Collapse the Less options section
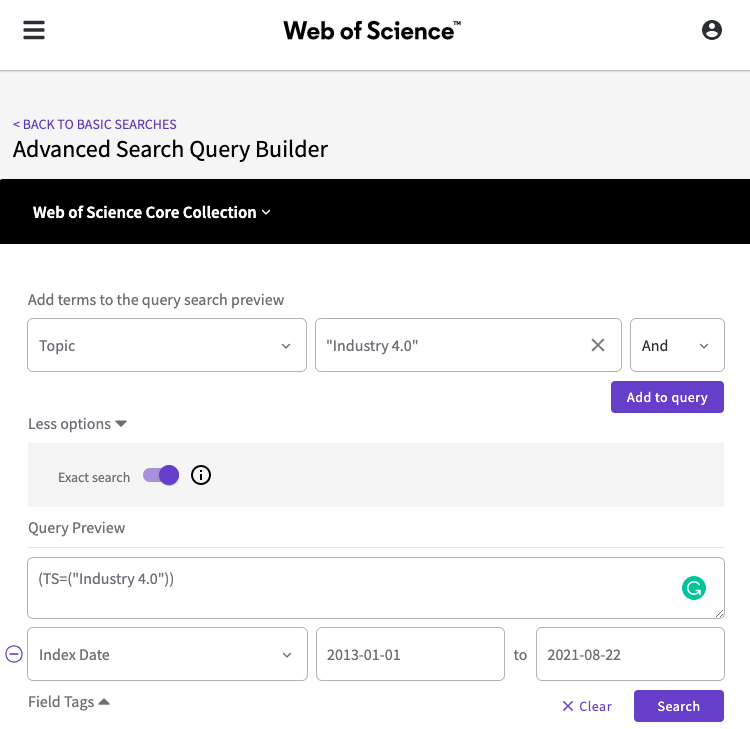The image size is (750, 729). coord(77,424)
